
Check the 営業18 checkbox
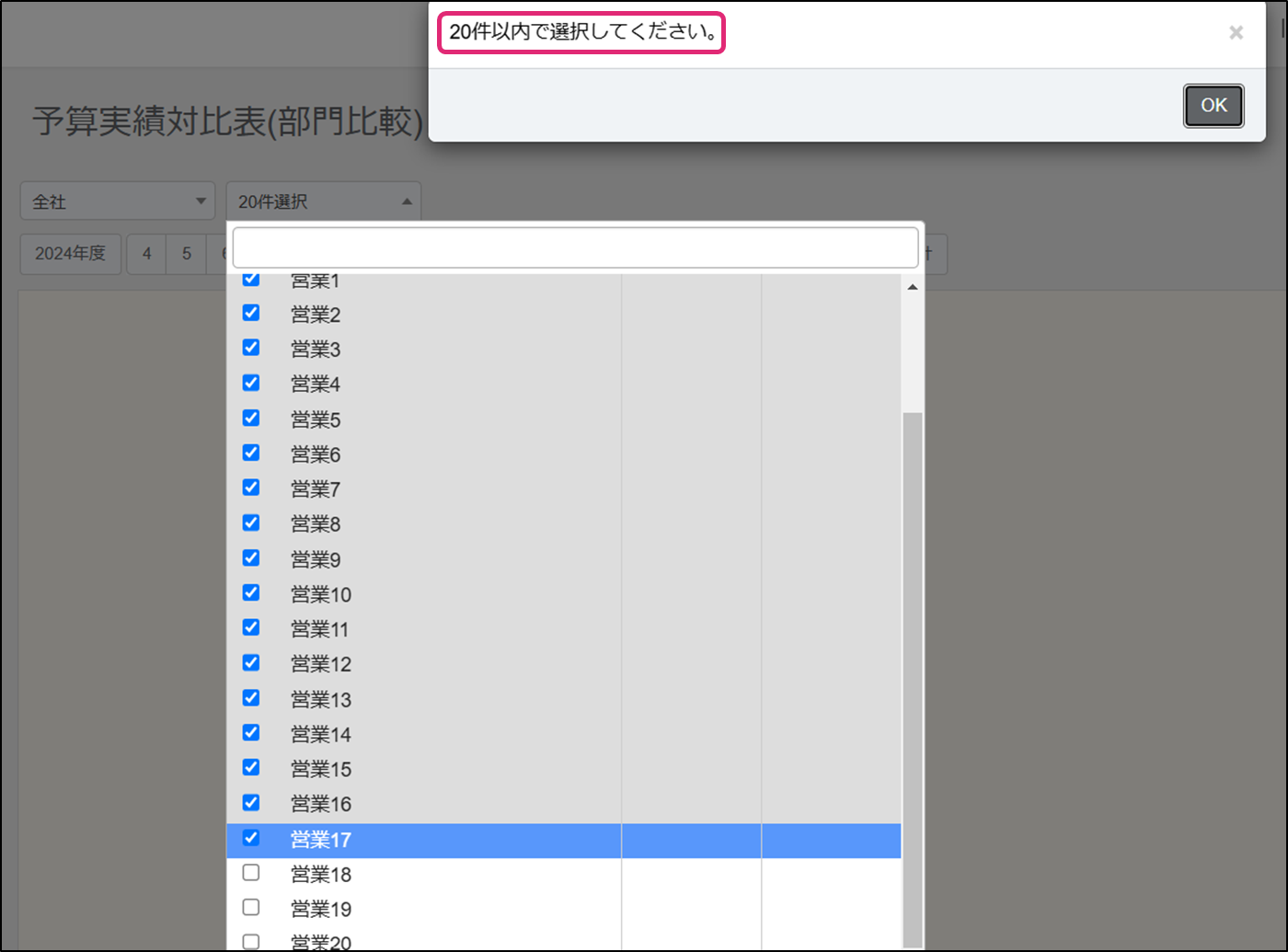click(251, 873)
